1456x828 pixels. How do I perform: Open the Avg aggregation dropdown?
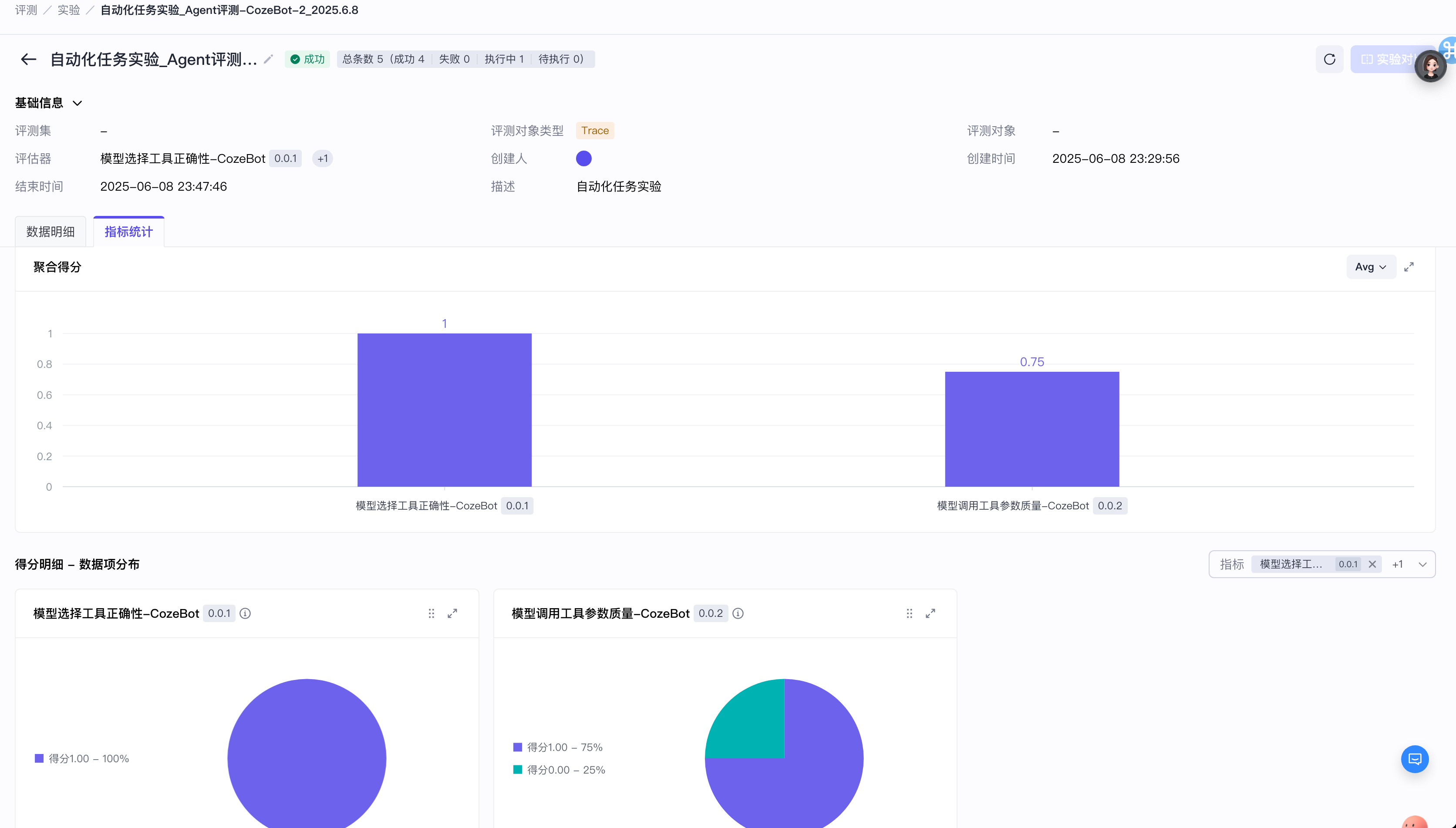click(x=1371, y=267)
